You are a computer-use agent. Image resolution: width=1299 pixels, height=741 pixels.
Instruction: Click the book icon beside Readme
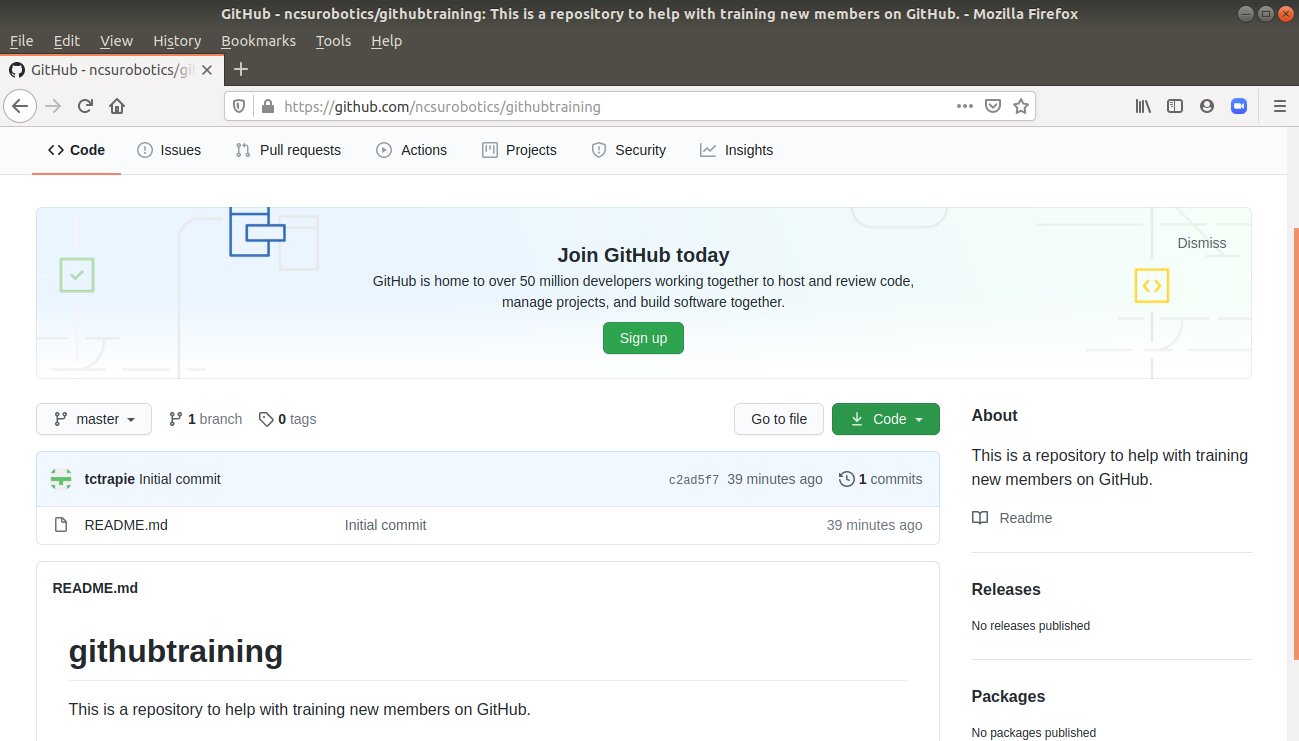(x=980, y=518)
